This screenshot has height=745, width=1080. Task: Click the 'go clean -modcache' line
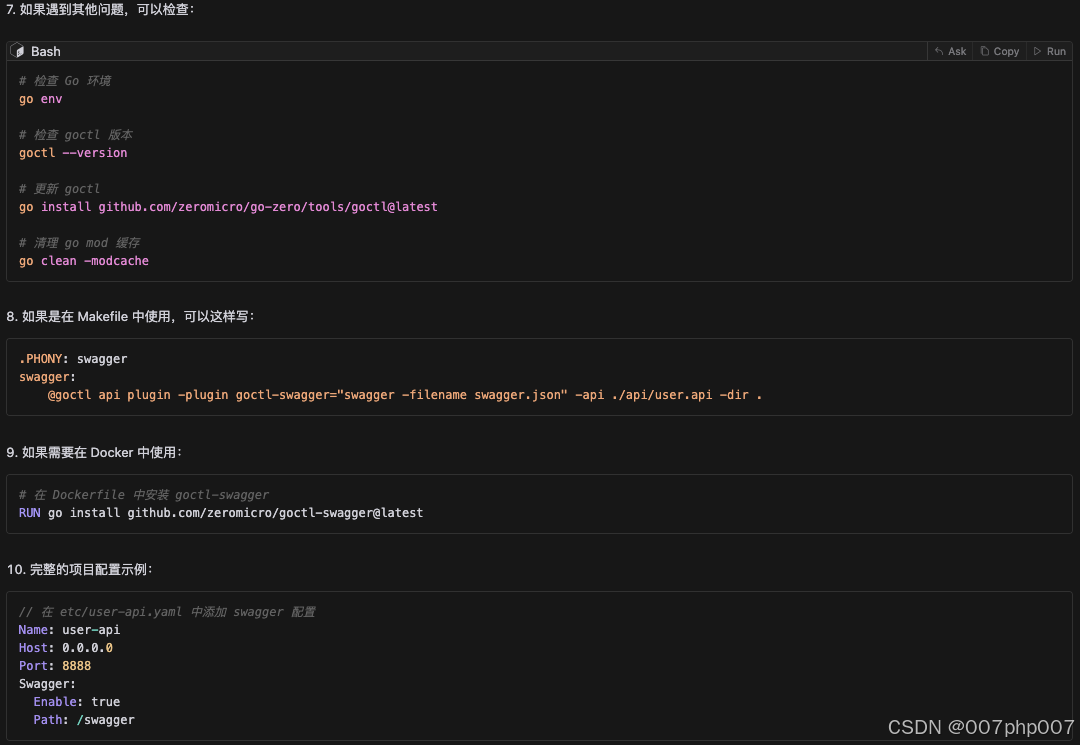(x=83, y=260)
